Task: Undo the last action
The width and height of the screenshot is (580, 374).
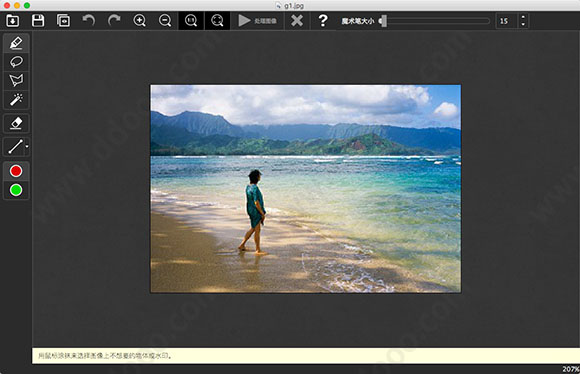Action: [x=89, y=21]
